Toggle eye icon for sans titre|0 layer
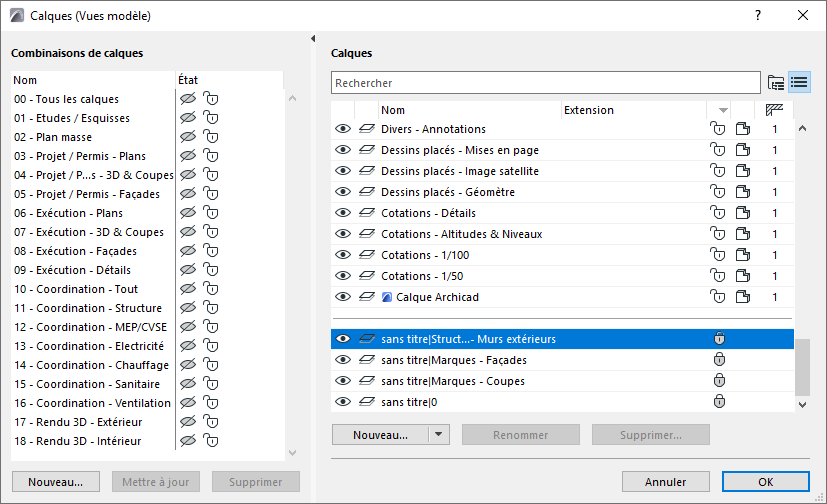Image resolution: width=827 pixels, height=504 pixels. [x=343, y=402]
